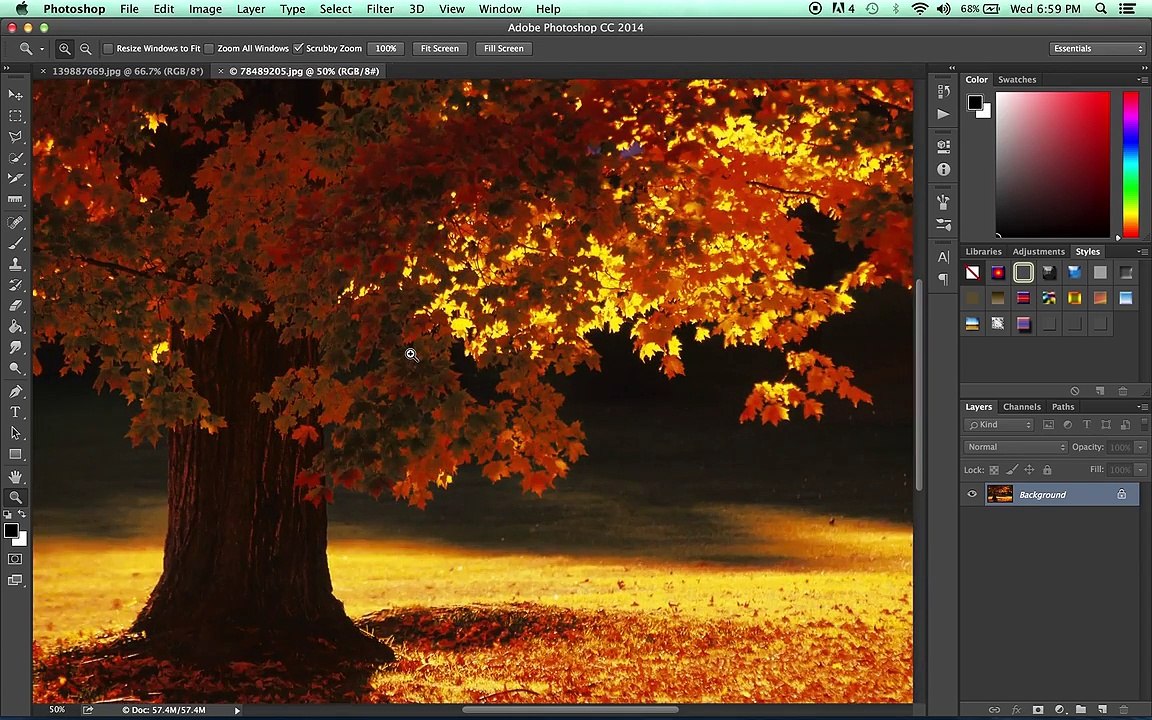Switch to the Adjustments tab
Image resolution: width=1152 pixels, height=720 pixels.
[1038, 251]
